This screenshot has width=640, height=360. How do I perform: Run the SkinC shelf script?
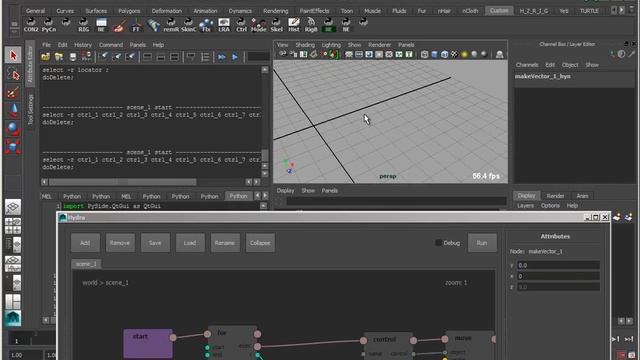[x=189, y=25]
